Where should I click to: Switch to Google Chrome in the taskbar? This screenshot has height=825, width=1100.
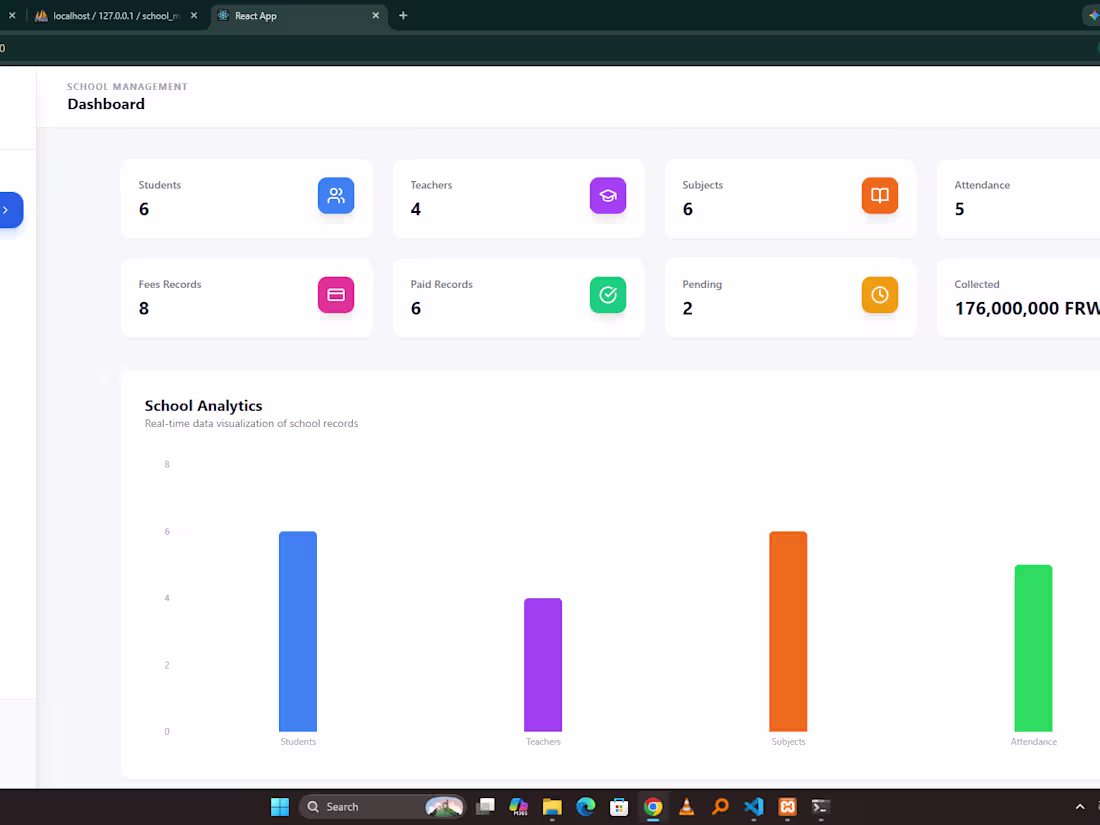[x=653, y=807]
